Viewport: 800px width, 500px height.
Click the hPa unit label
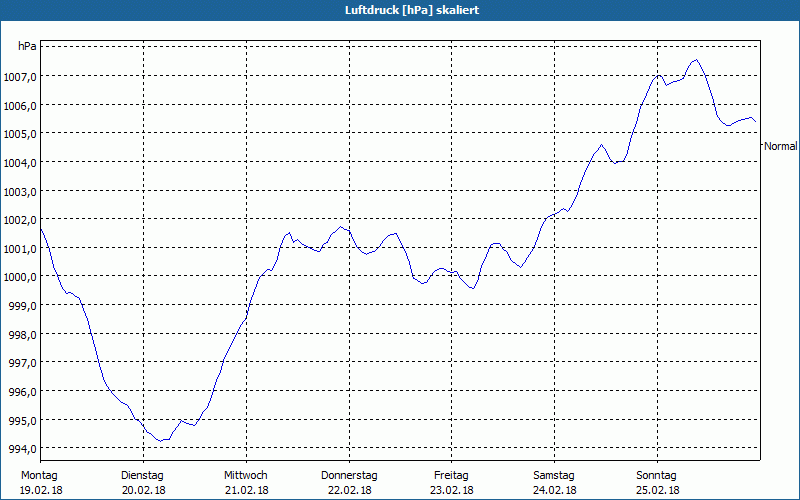27,46
